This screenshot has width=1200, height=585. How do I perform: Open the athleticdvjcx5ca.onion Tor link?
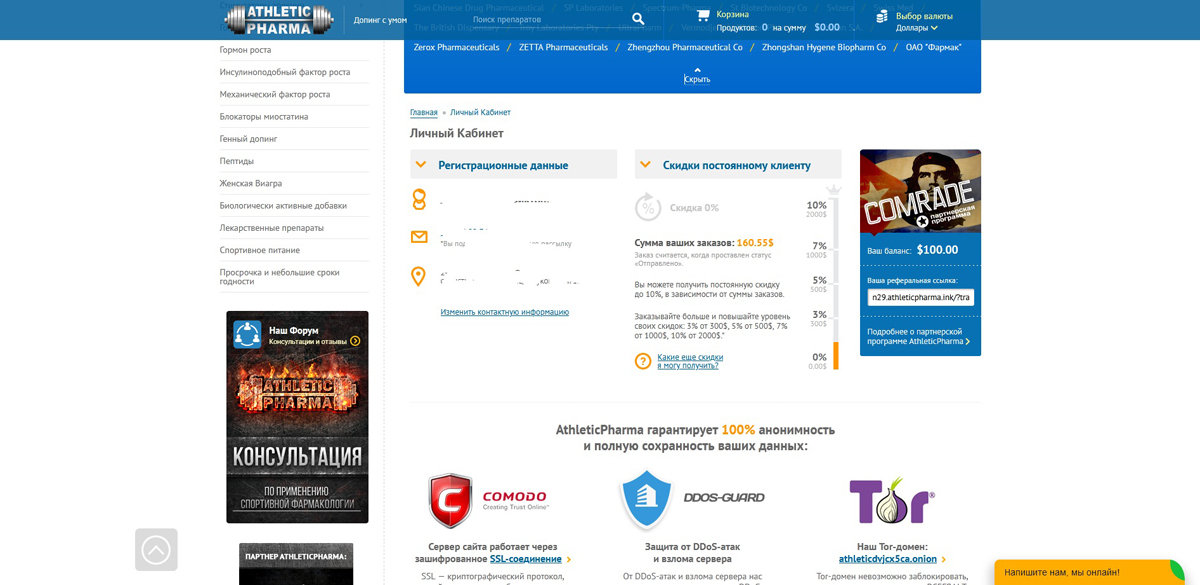(x=887, y=560)
